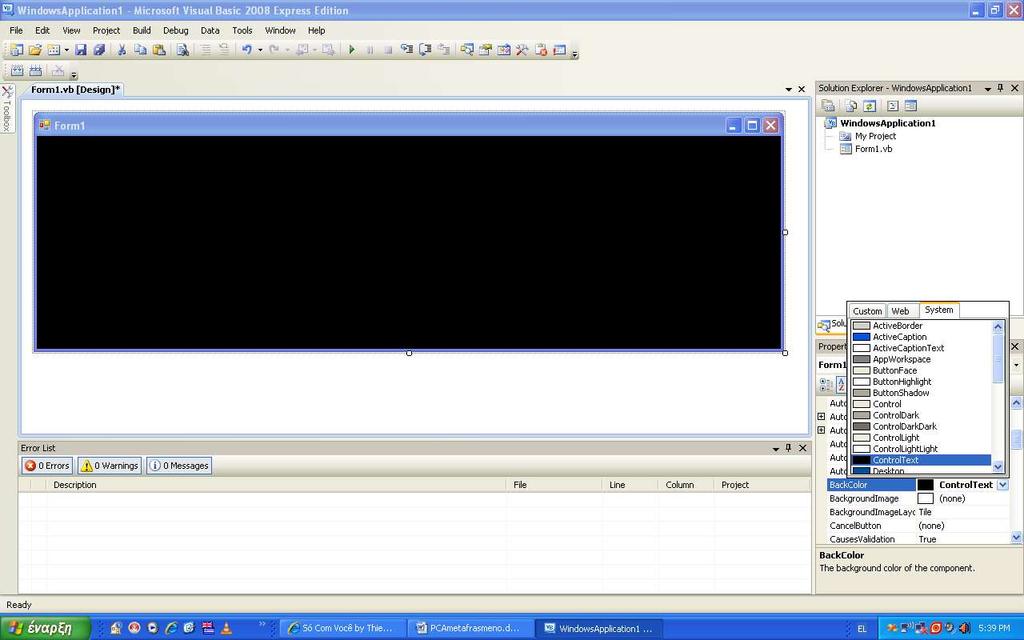
Task: Open the File menu
Action: (16, 30)
